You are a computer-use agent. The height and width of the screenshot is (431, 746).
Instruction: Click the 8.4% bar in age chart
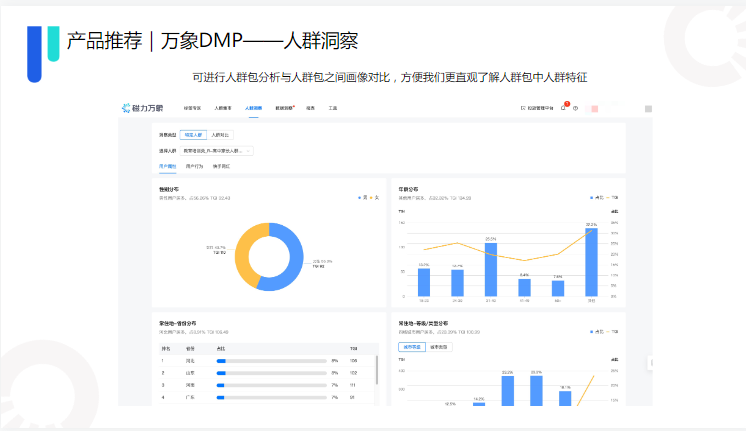pyautogui.click(x=524, y=287)
